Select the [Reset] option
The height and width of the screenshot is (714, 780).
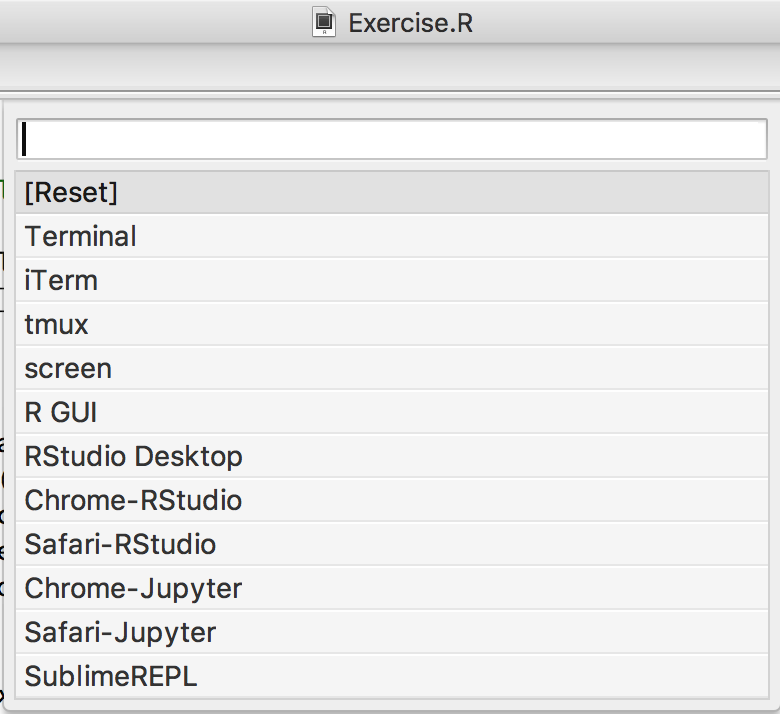(x=392, y=193)
